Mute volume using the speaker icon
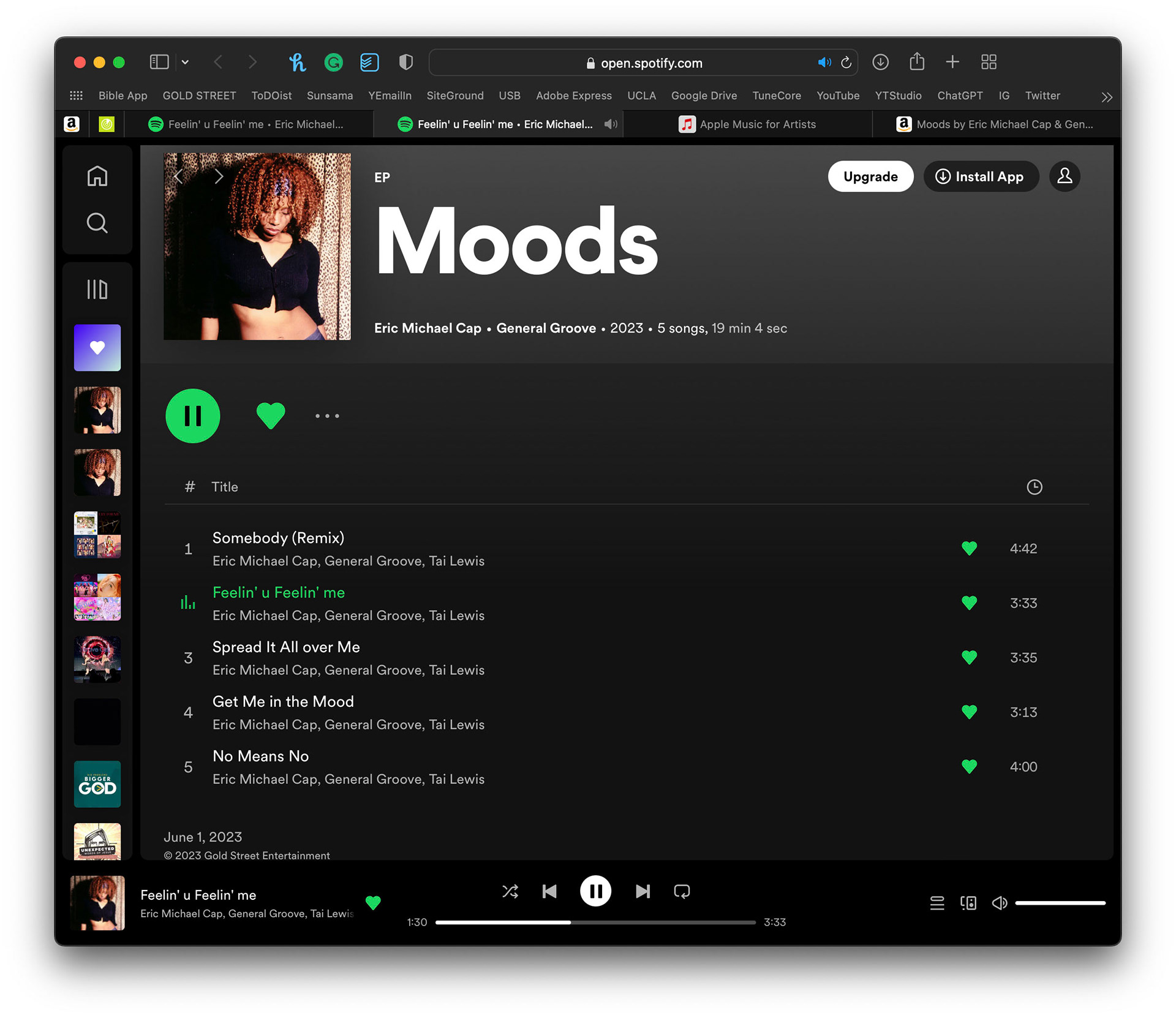Viewport: 1176px width, 1018px height. tap(999, 903)
